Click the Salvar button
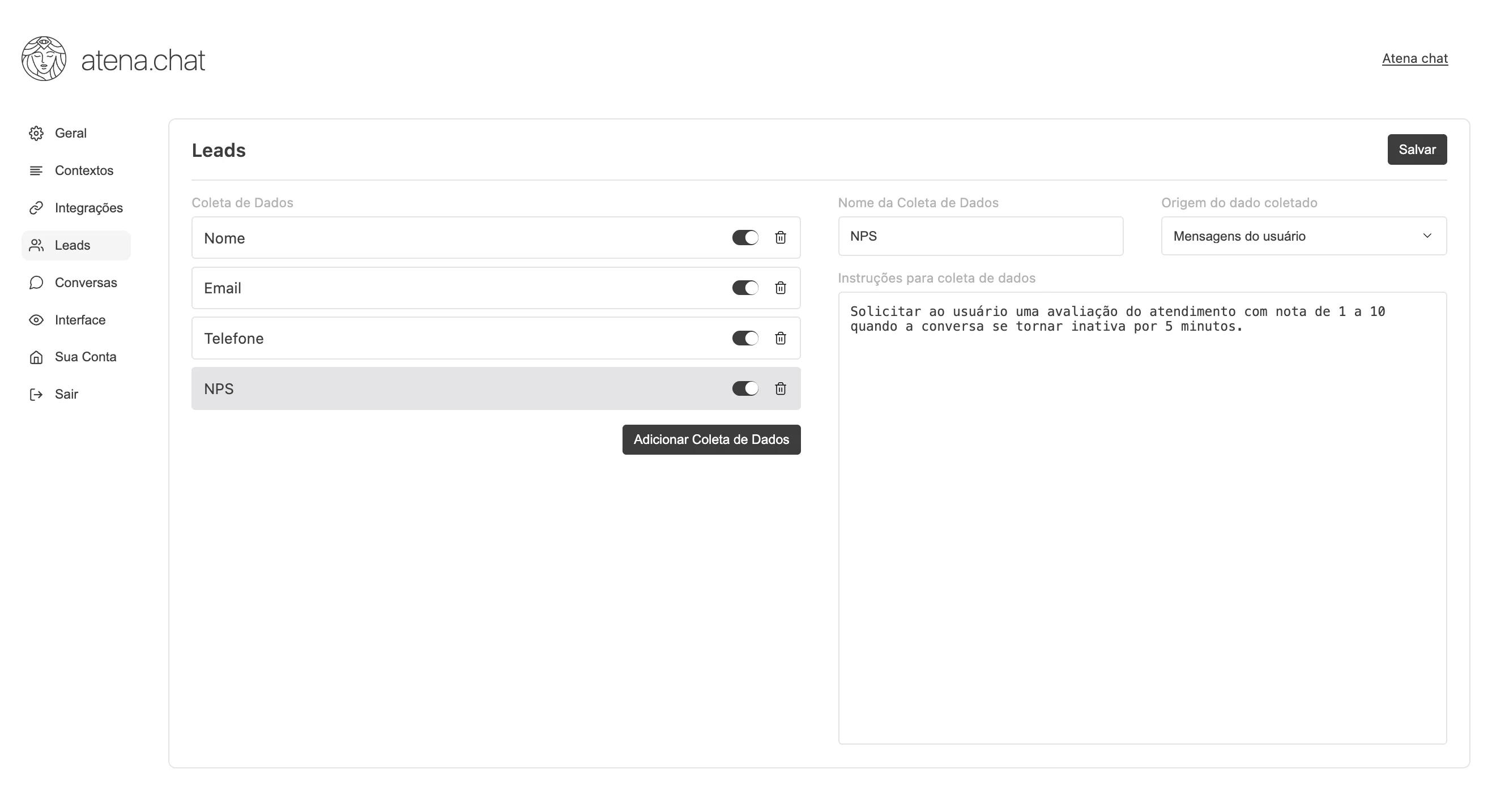This screenshot has width=1492, height=812. click(x=1417, y=149)
